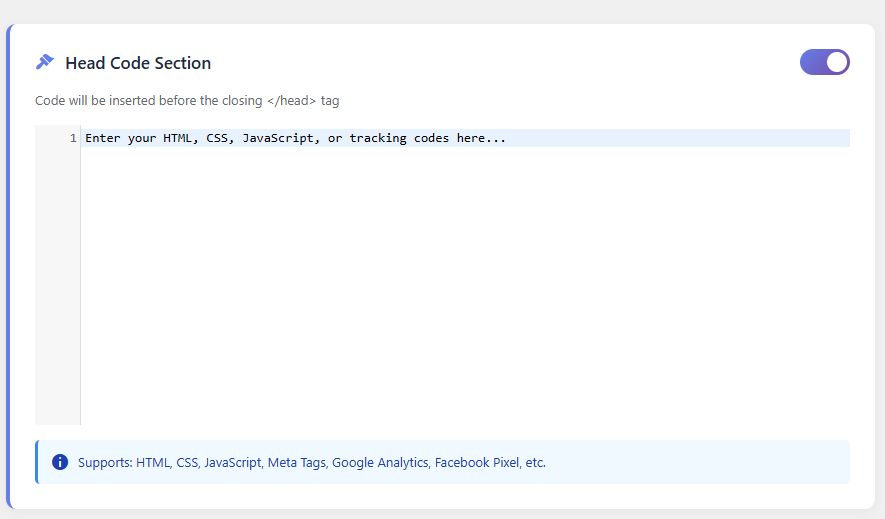Click the code insertion description text

[150, 101]
